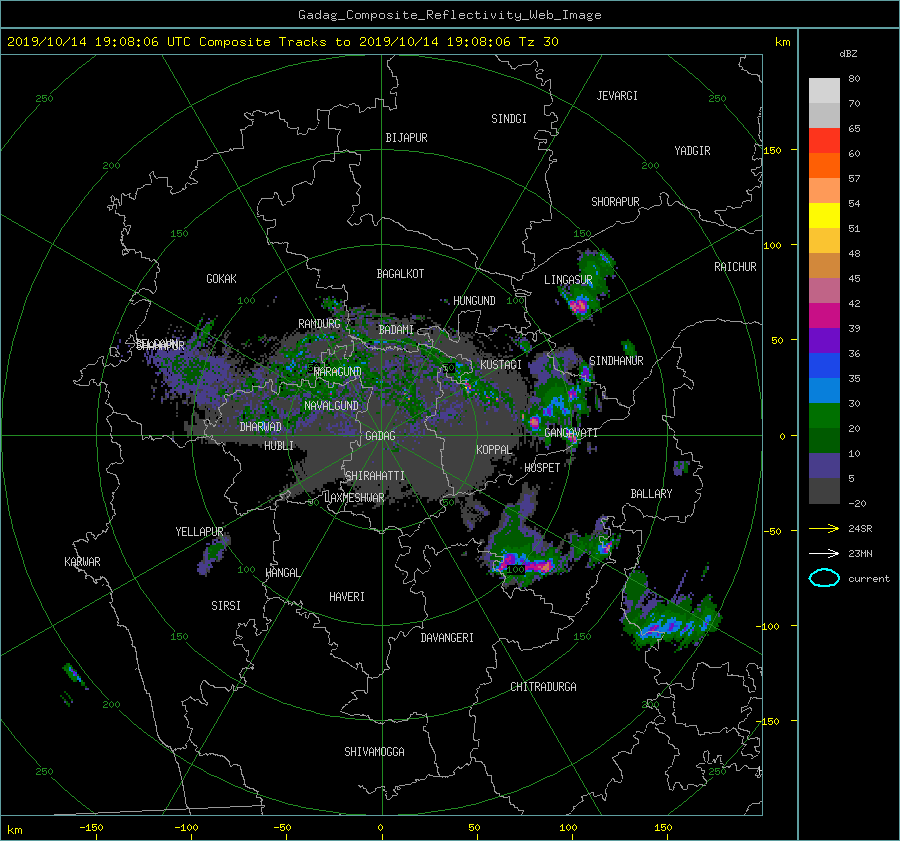
Task: Click the yellow 24SR arrow icon
Action: click(x=824, y=528)
